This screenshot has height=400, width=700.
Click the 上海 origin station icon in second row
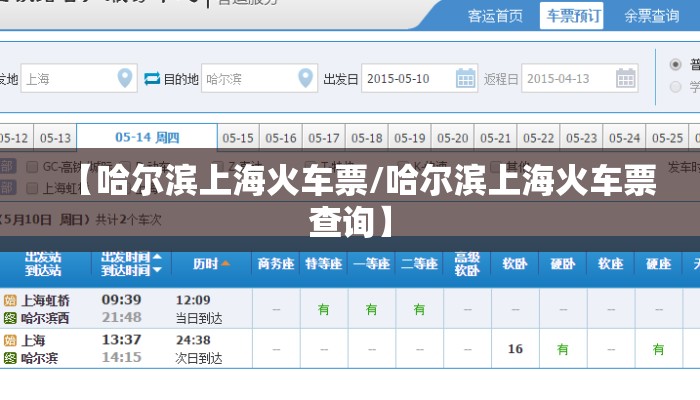10,340
